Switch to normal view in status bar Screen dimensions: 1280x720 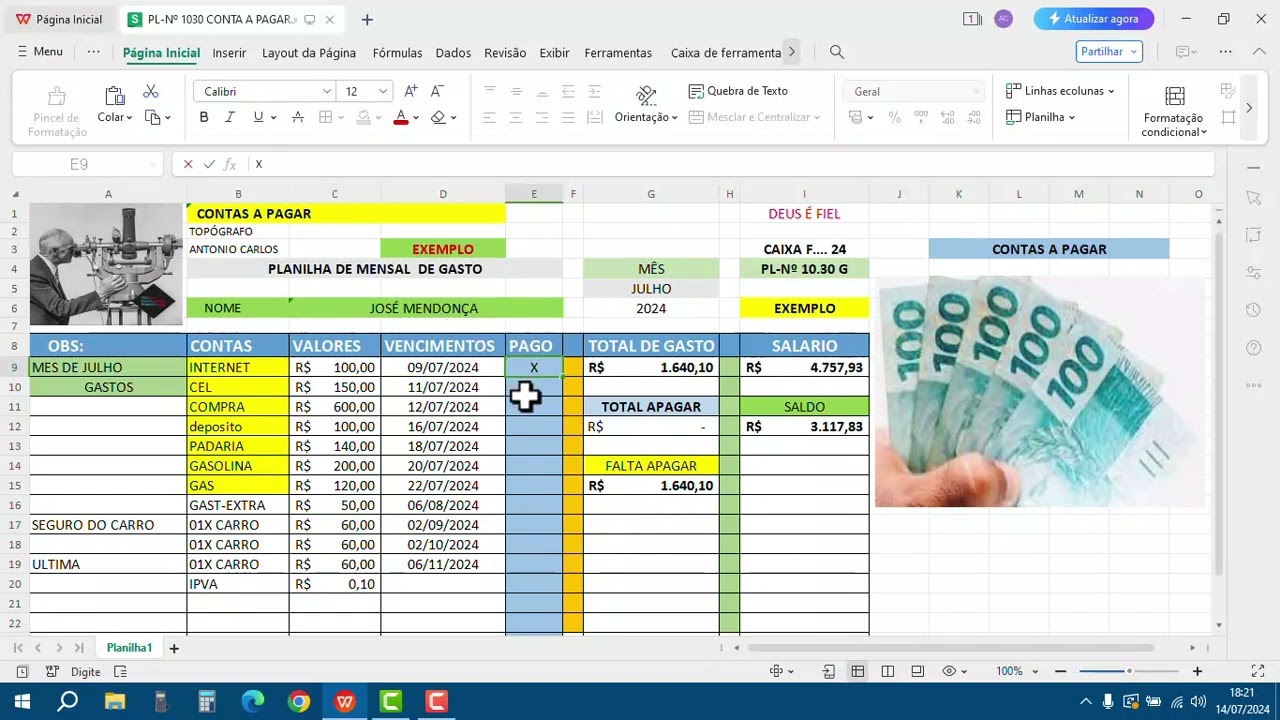coord(857,672)
